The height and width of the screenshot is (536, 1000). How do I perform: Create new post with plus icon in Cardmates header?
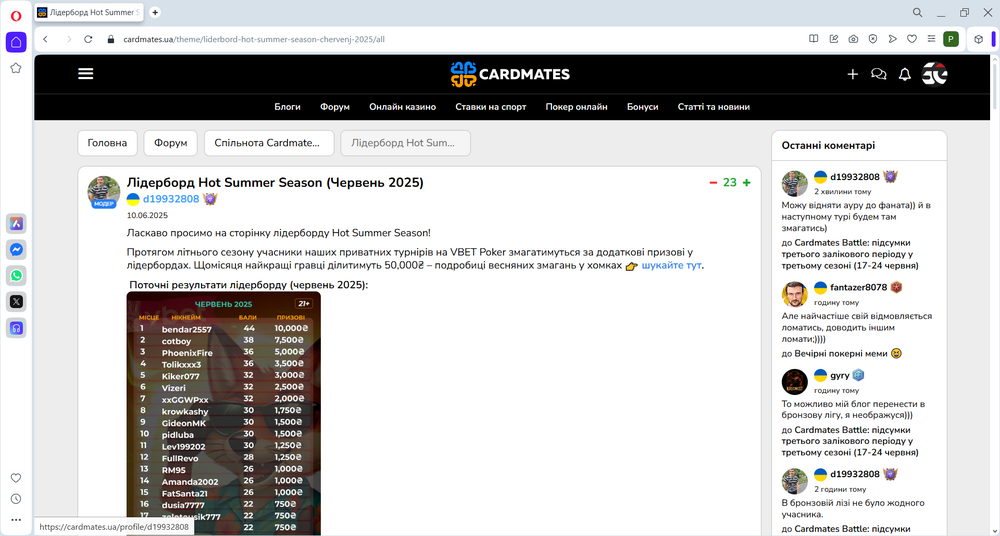[x=853, y=75]
